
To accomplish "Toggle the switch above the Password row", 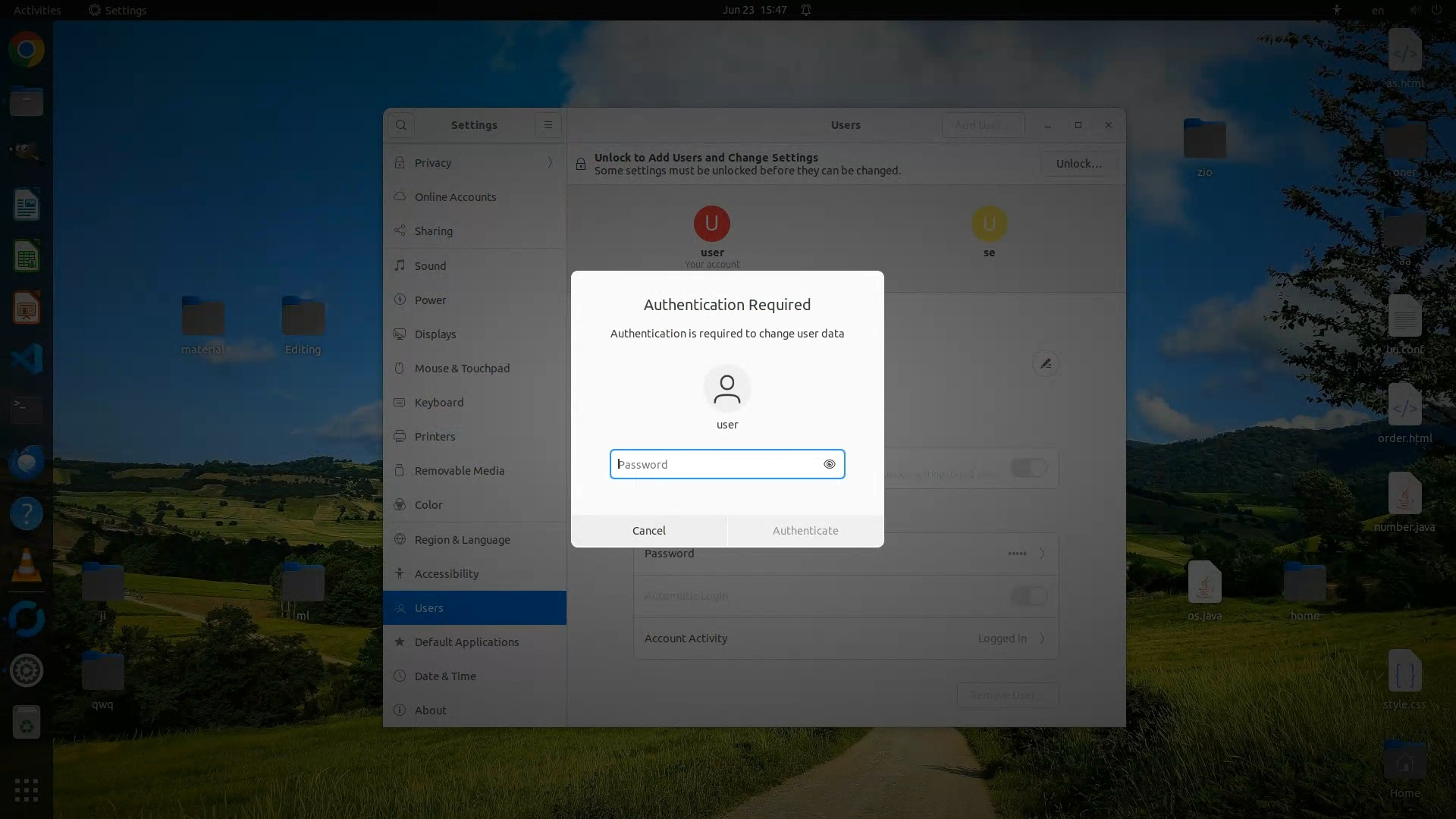I will (1028, 468).
